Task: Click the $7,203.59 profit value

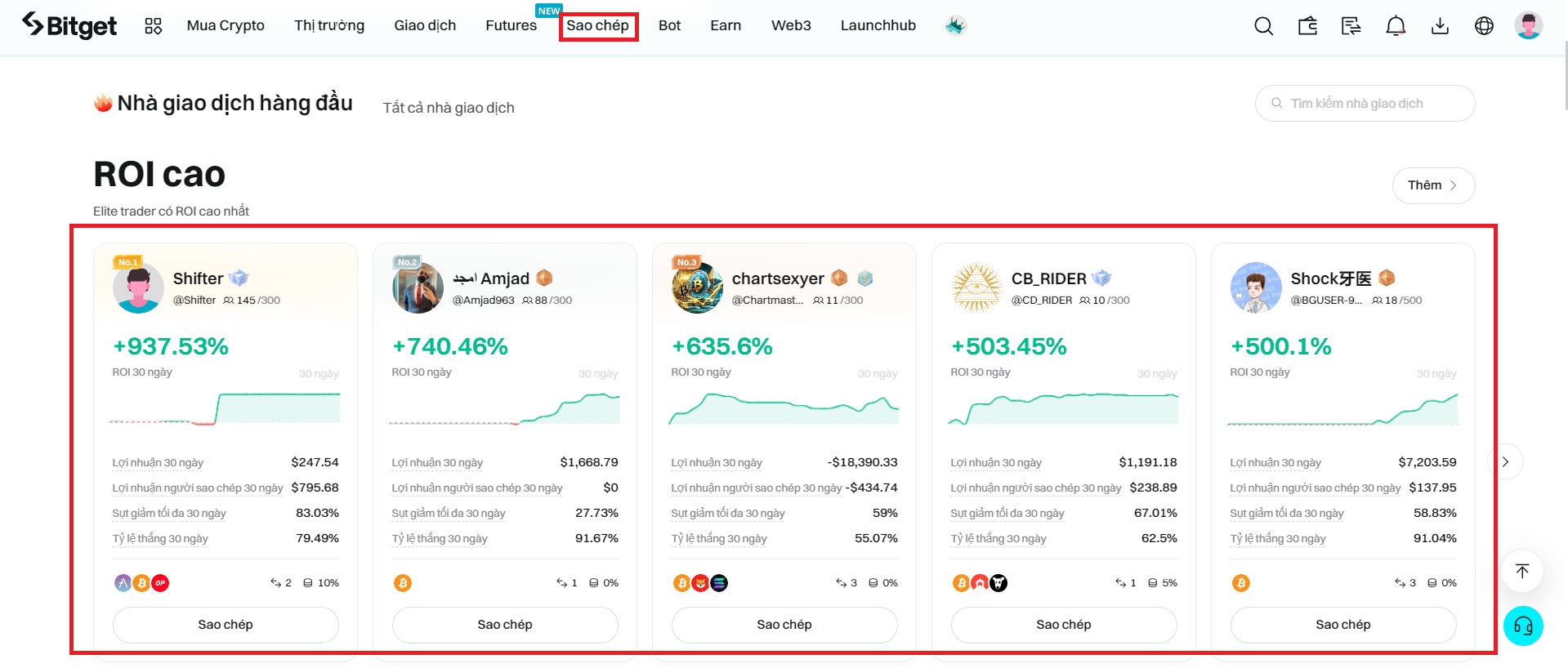Action: click(1427, 462)
